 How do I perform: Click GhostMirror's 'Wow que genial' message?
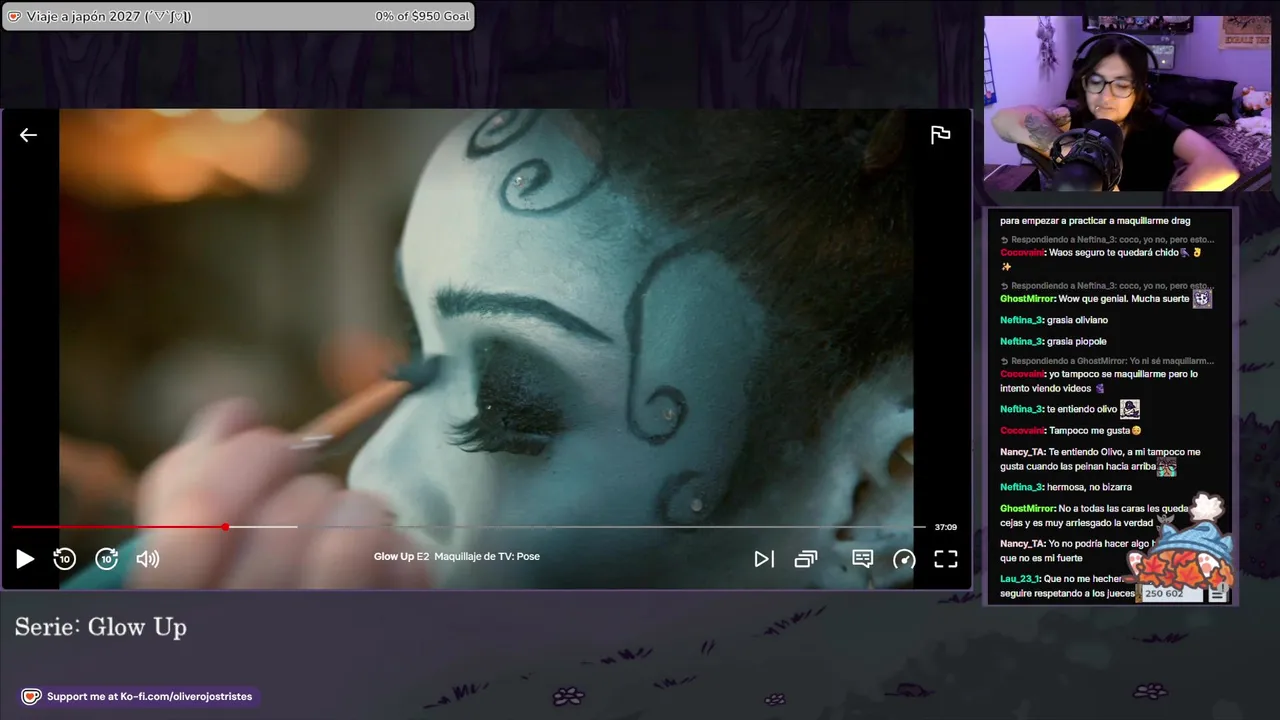(1106, 299)
